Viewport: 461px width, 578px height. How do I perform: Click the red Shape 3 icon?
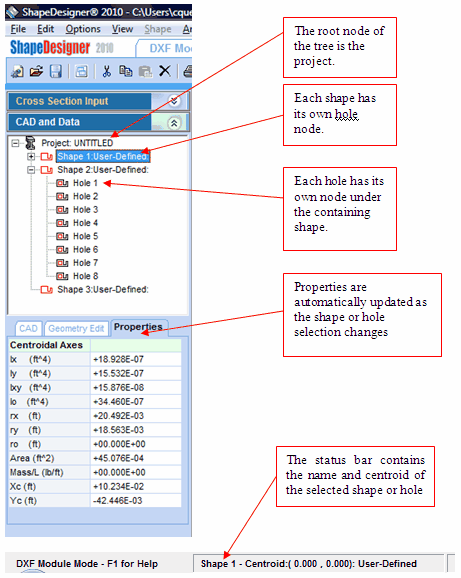point(46,290)
